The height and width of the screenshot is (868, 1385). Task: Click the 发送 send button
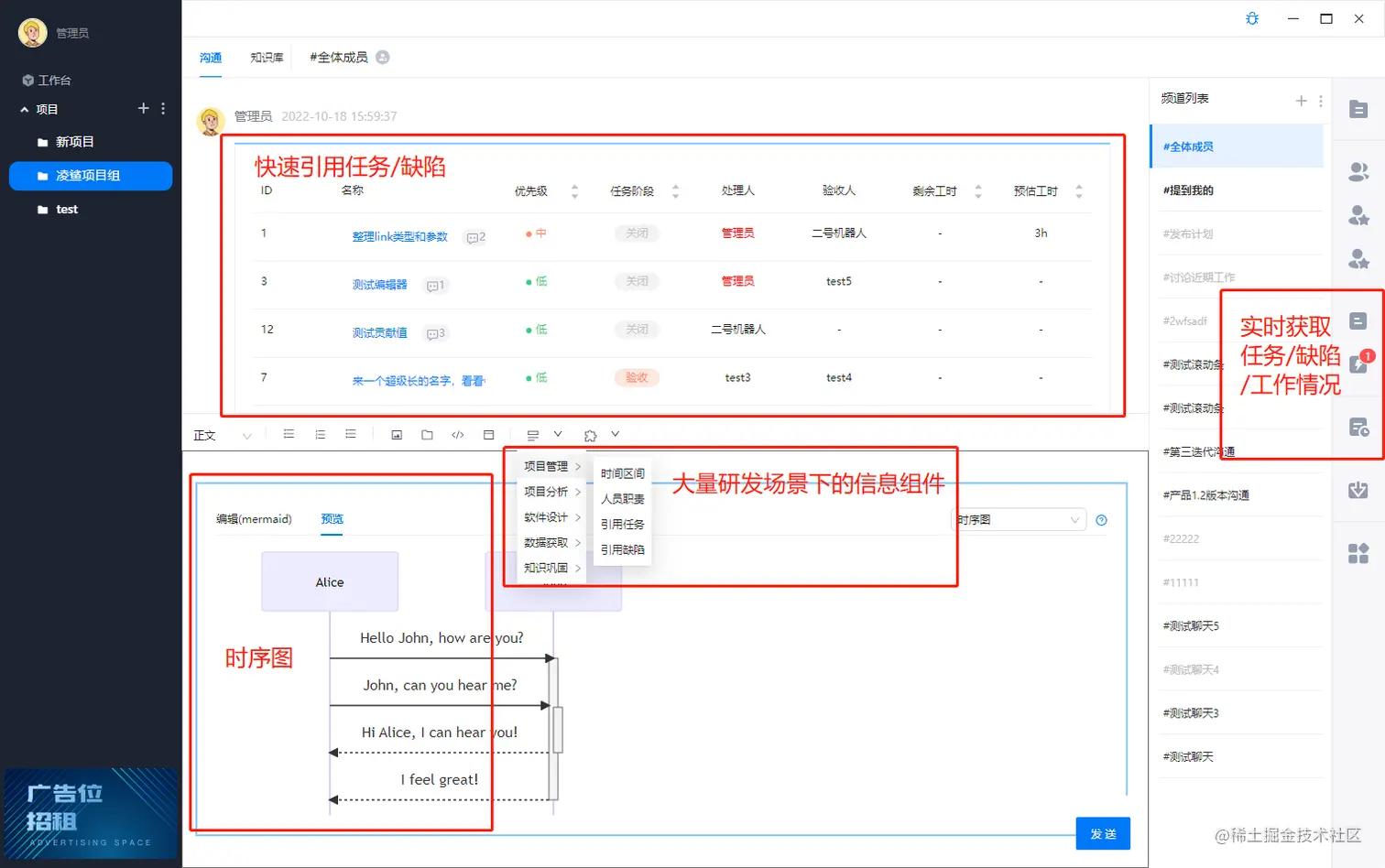point(1103,834)
